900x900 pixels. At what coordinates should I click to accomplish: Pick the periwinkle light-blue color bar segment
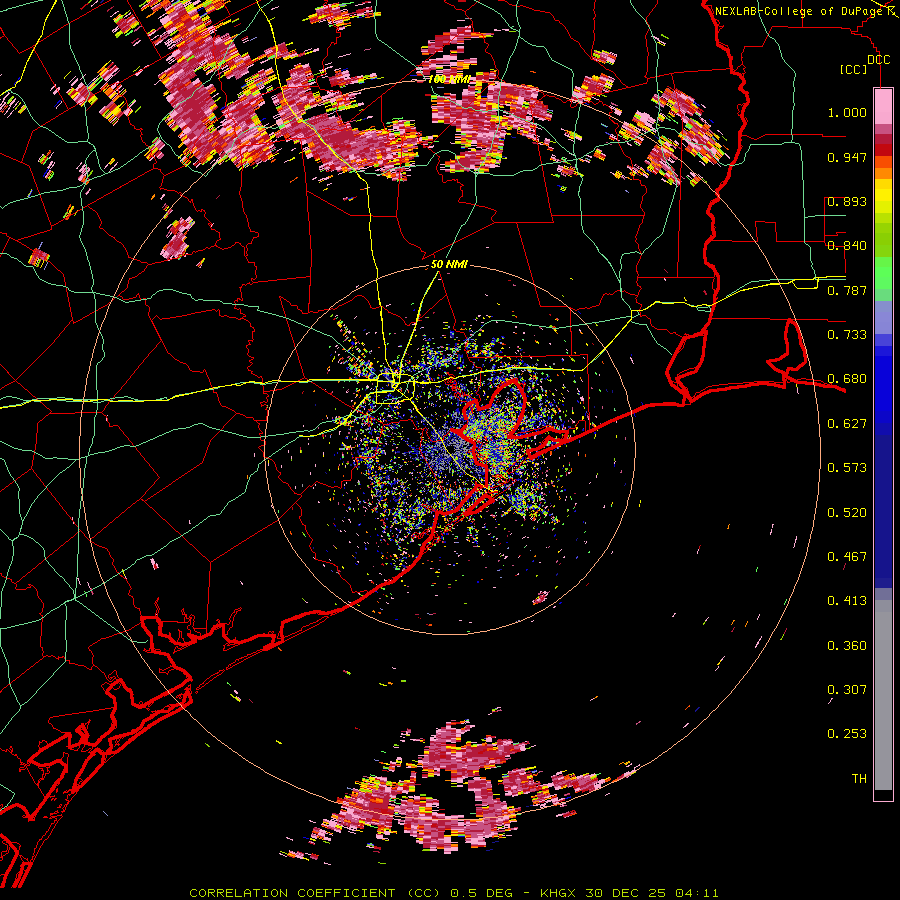coord(883,318)
